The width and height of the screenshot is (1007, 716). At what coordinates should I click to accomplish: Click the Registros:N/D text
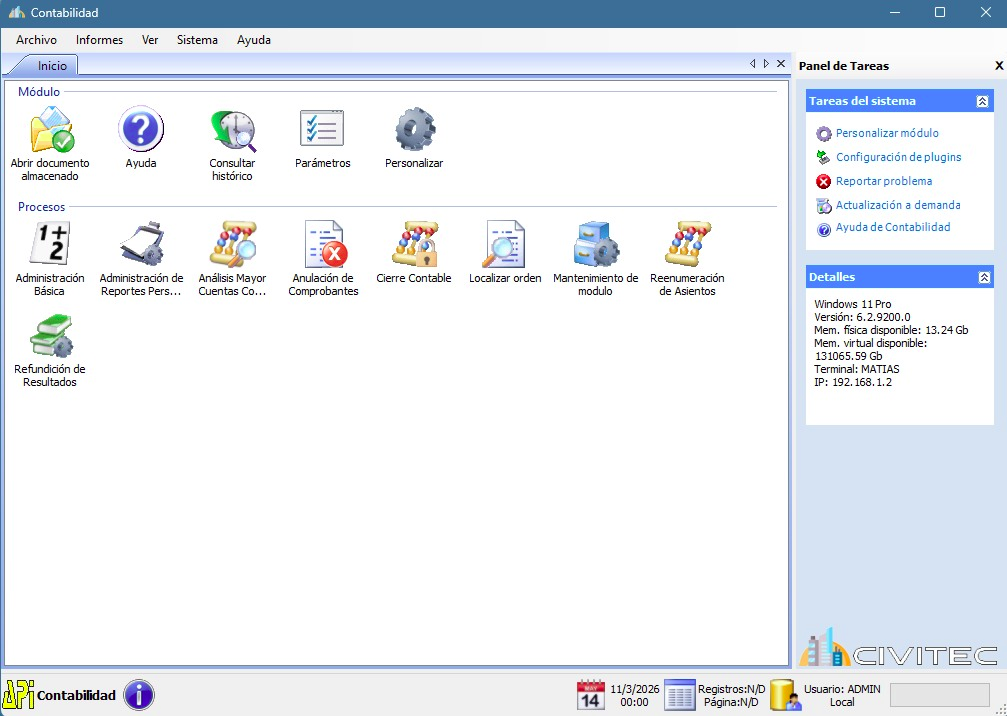pos(731,689)
